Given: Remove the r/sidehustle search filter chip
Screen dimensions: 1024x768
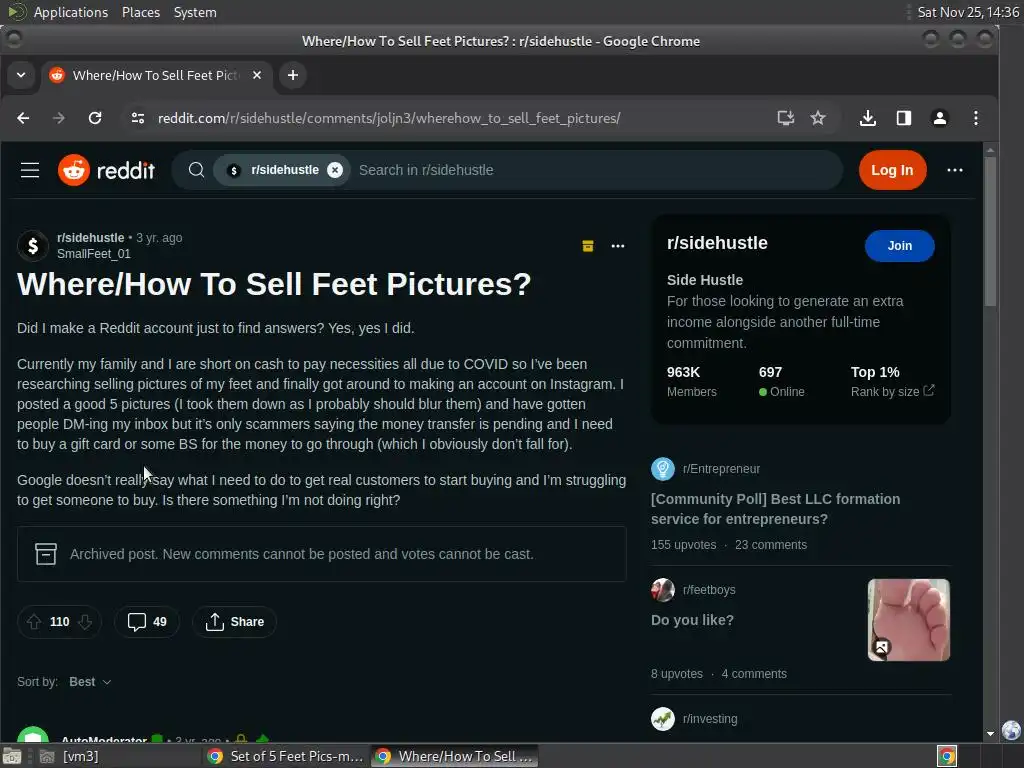Looking at the screenshot, I should tap(335, 170).
